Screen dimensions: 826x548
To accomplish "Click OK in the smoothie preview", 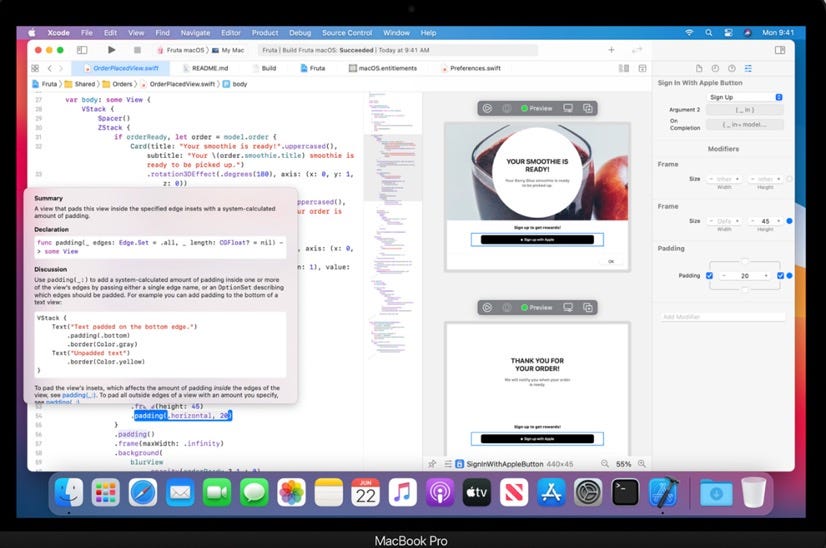I will 611,261.
